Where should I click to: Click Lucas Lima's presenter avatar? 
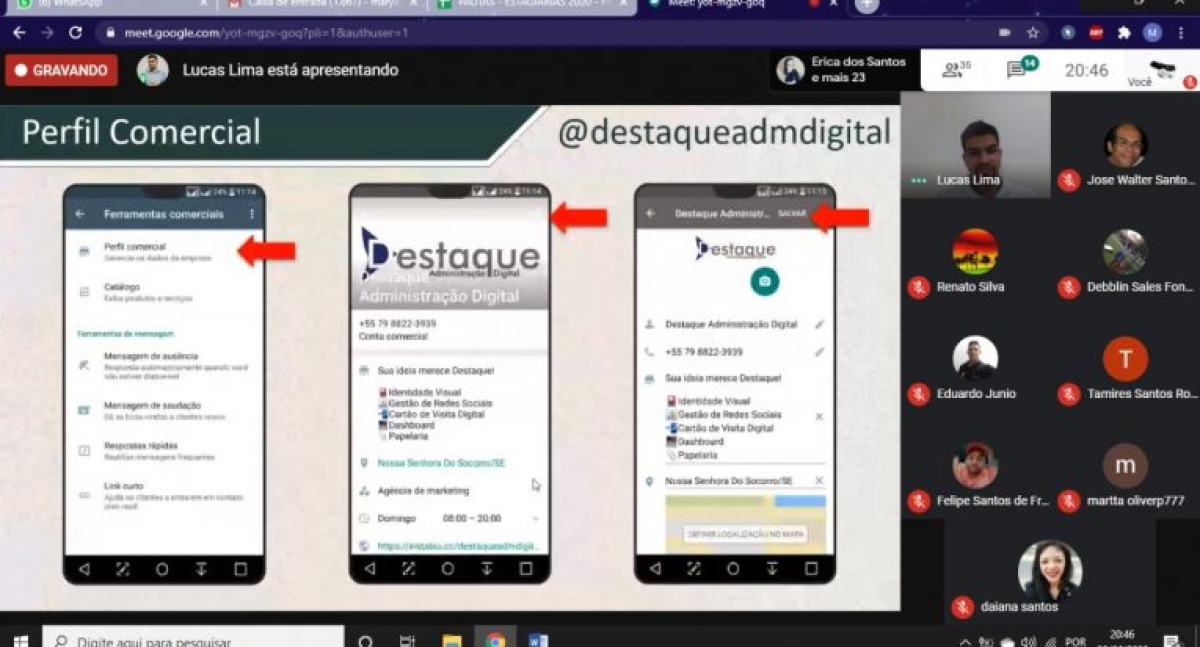pyautogui.click(x=153, y=70)
